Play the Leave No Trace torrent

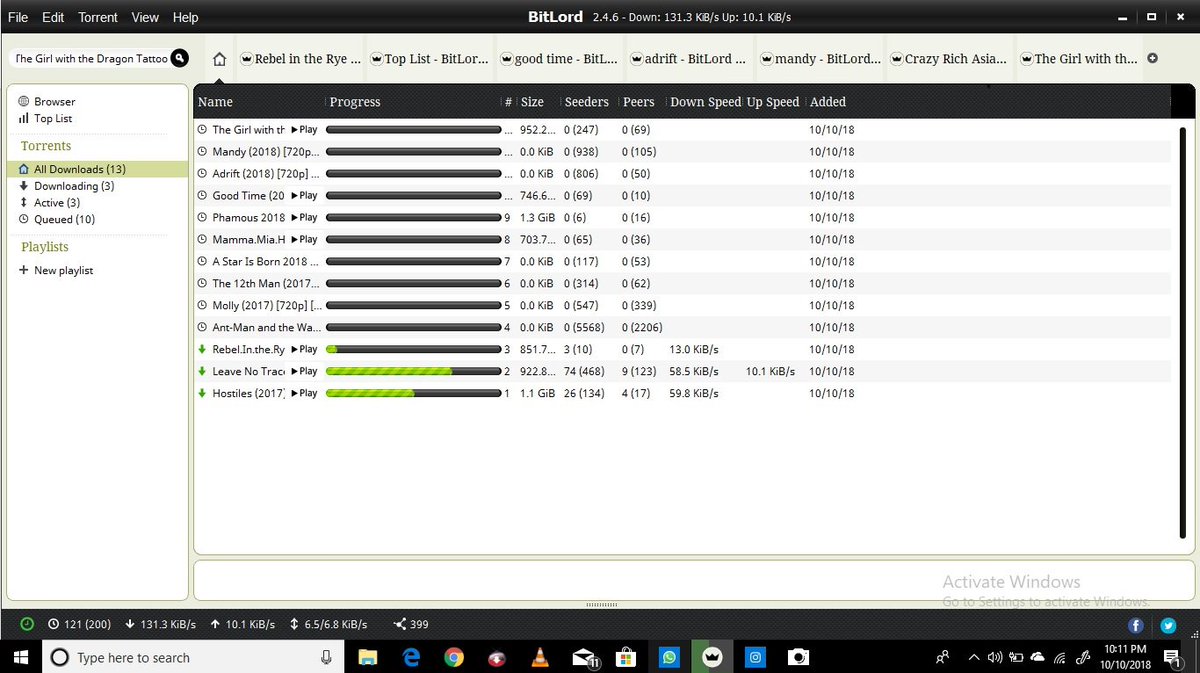(304, 372)
